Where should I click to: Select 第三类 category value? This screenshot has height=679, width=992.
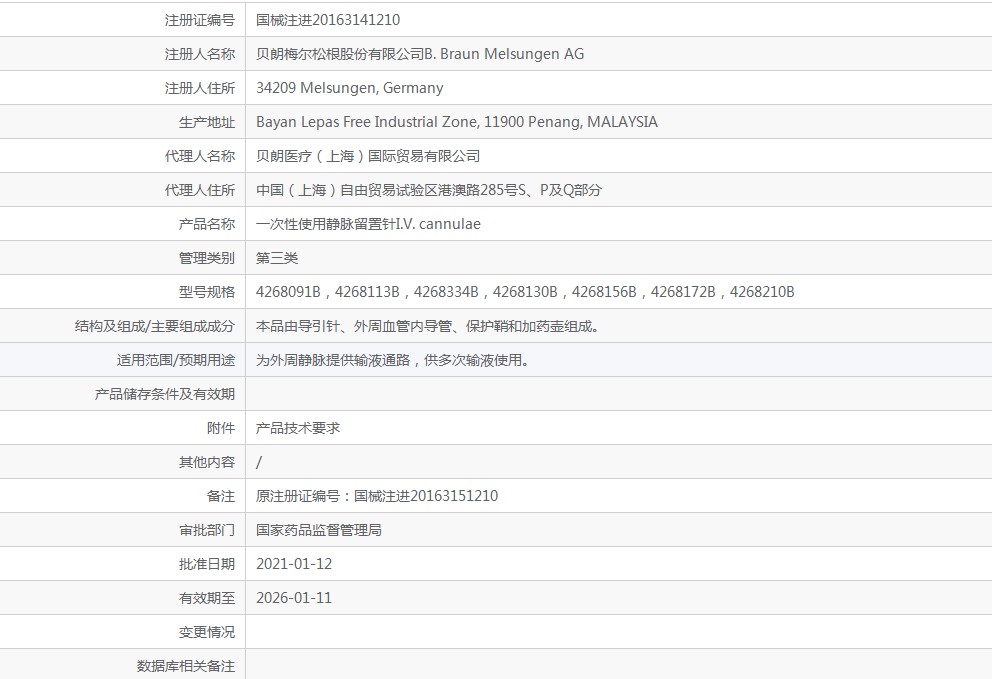tap(276, 258)
